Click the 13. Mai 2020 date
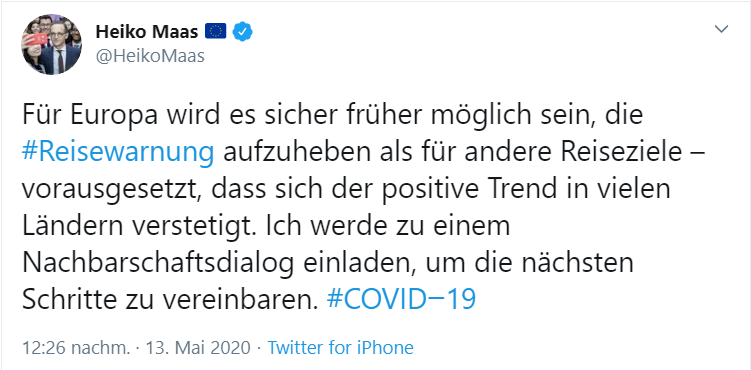The width and height of the screenshot is (751, 370). coord(196,348)
